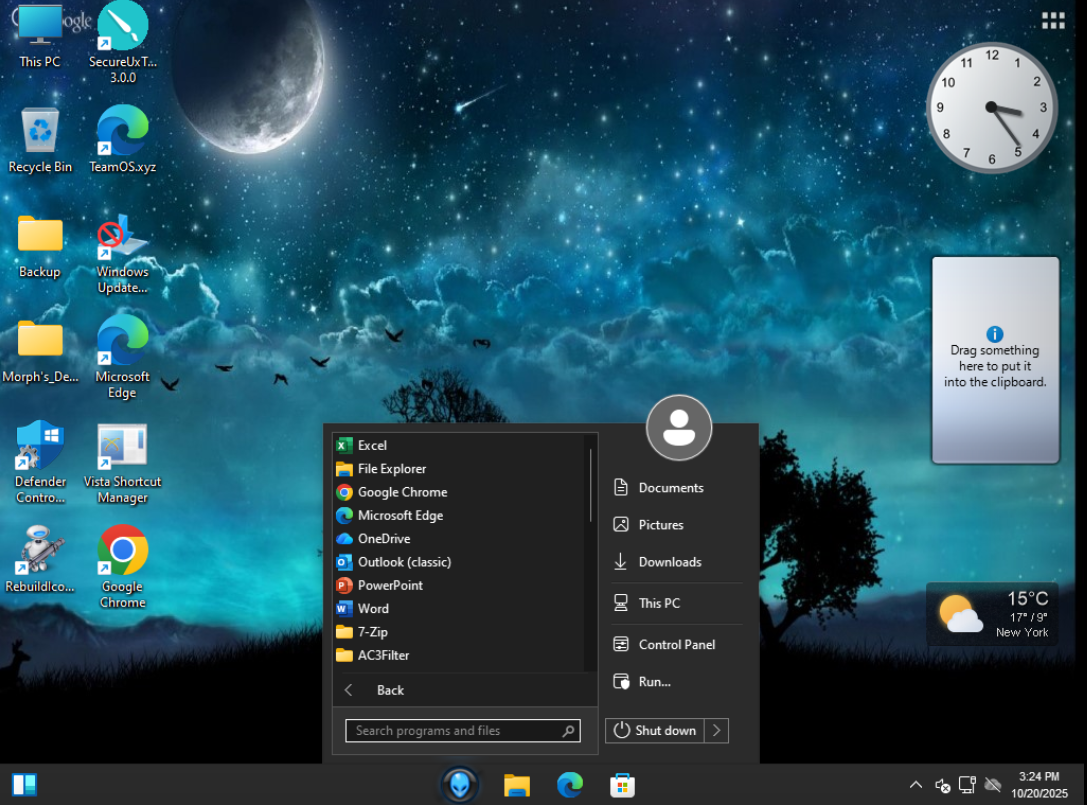The height and width of the screenshot is (805, 1087).
Task: Select PowerPoint from the programs list
Action: (390, 585)
